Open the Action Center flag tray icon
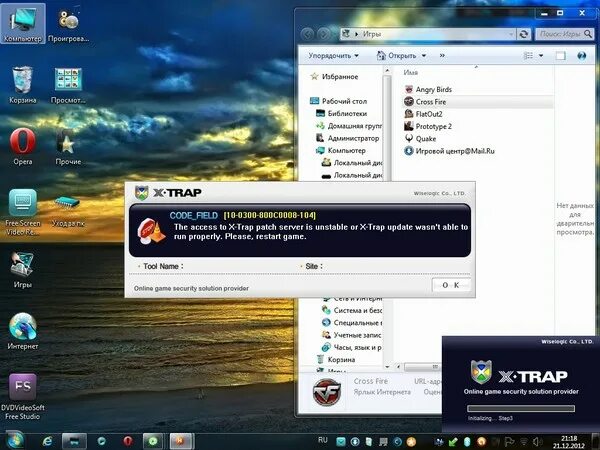The height and width of the screenshot is (450, 600). (509, 442)
